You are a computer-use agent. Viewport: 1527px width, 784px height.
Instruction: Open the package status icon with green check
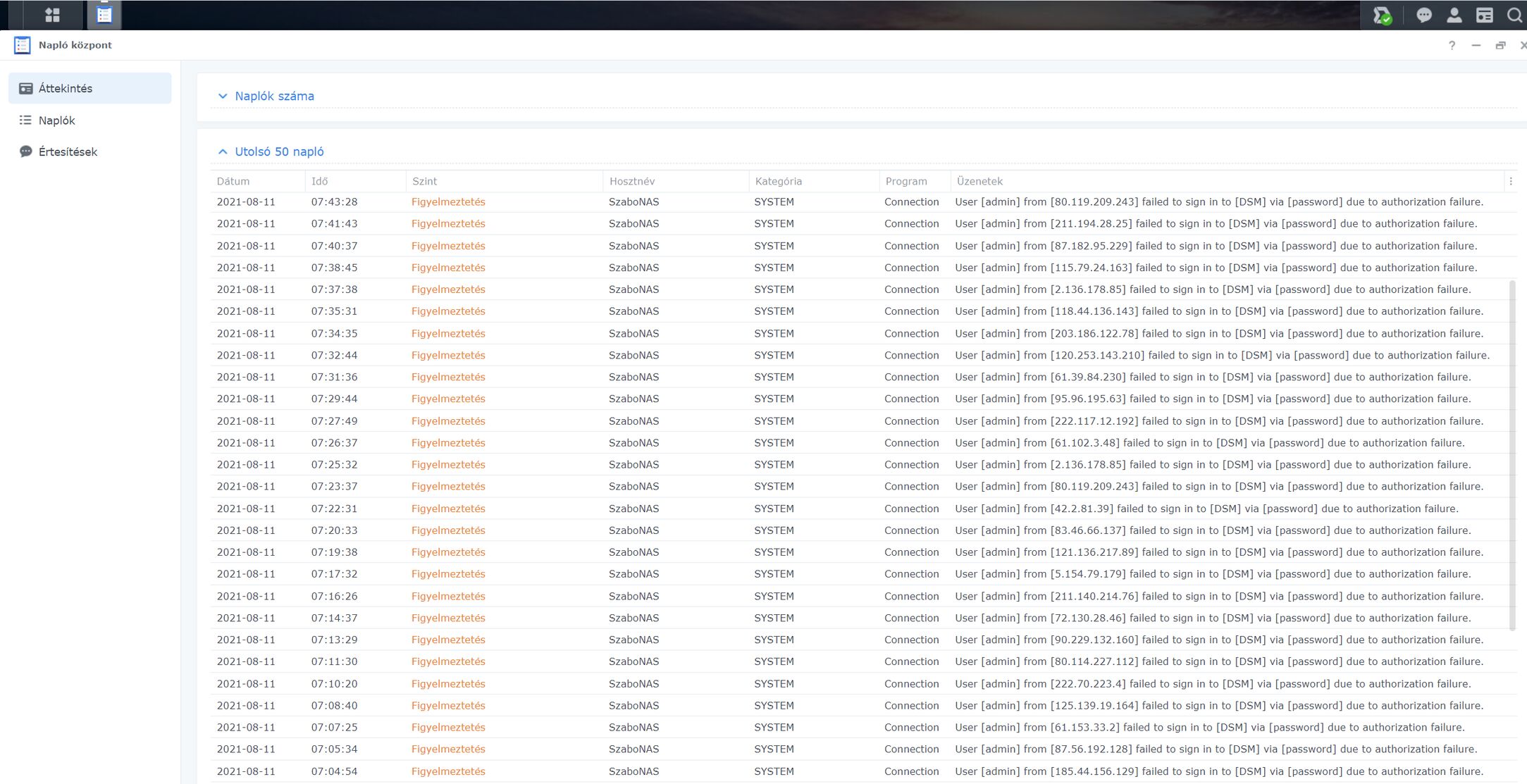tap(1383, 15)
